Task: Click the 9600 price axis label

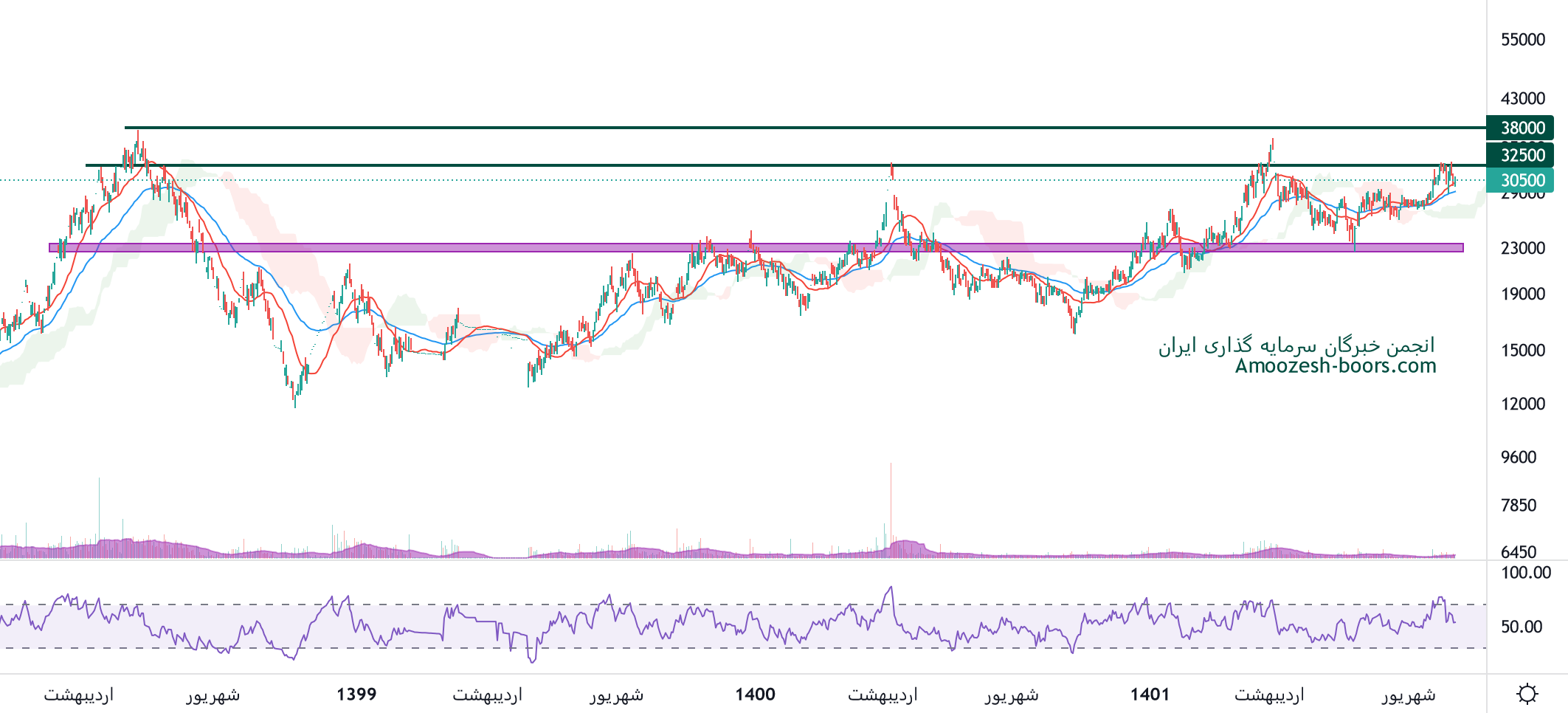Action: [1519, 457]
